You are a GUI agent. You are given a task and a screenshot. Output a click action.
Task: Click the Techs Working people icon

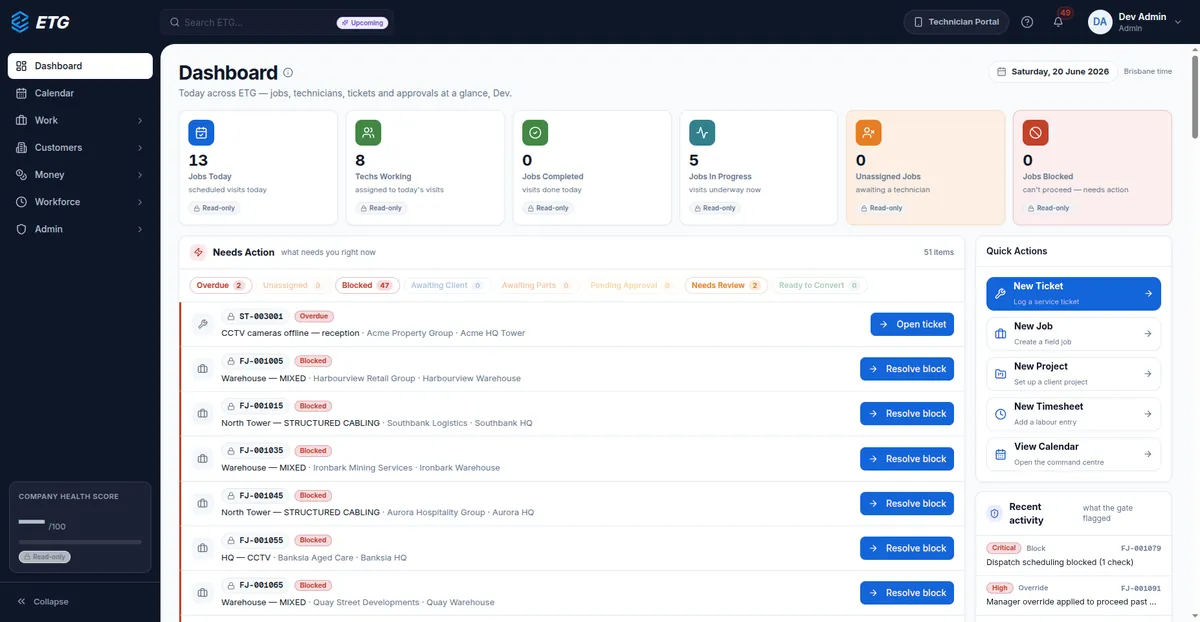(368, 132)
